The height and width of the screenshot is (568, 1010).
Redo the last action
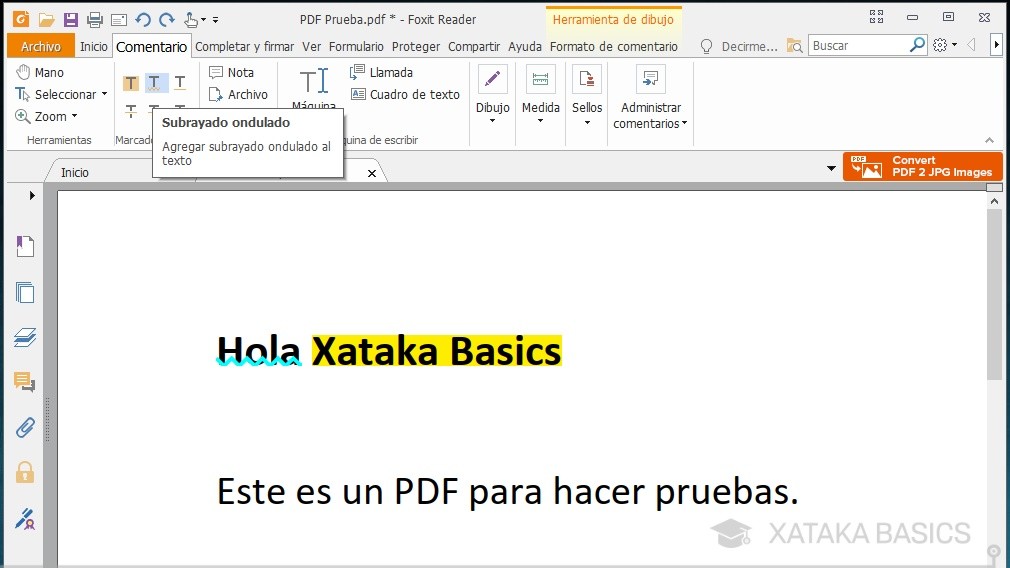pyautogui.click(x=167, y=20)
